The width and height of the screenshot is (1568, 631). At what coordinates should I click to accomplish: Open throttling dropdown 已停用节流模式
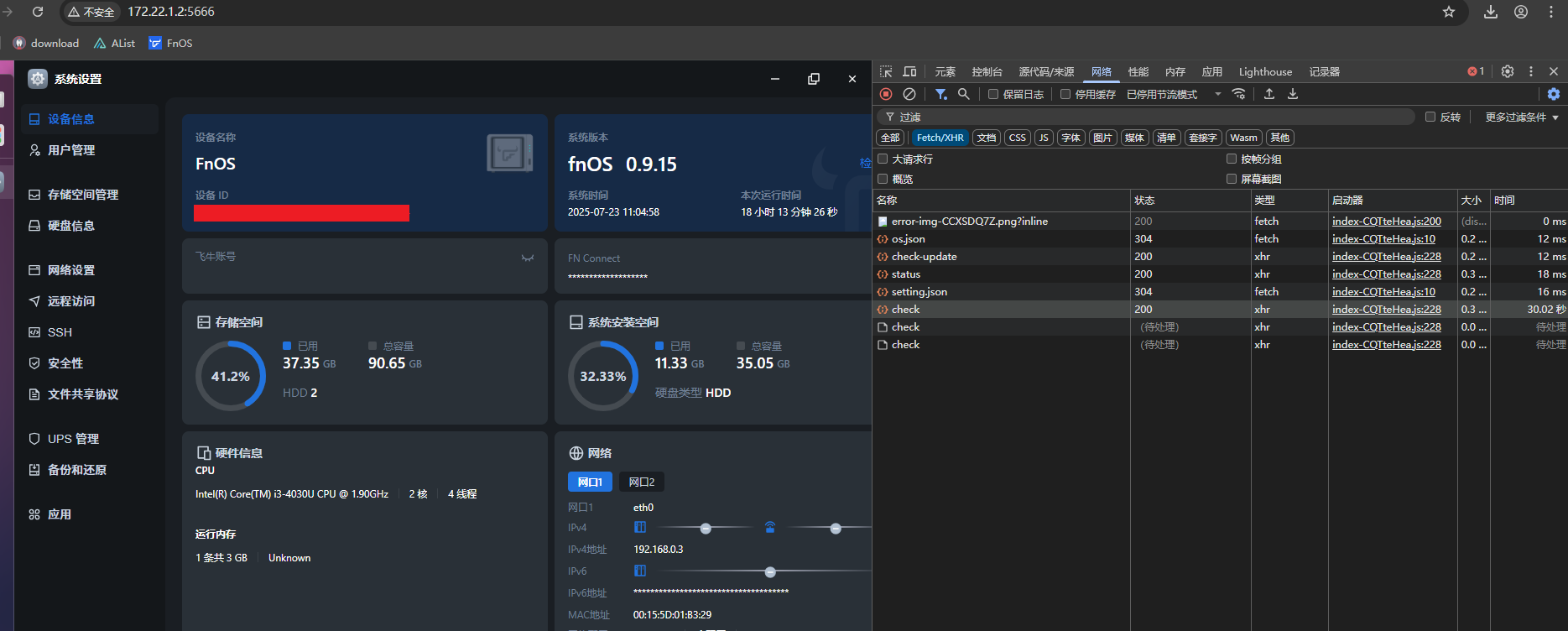point(1174,94)
